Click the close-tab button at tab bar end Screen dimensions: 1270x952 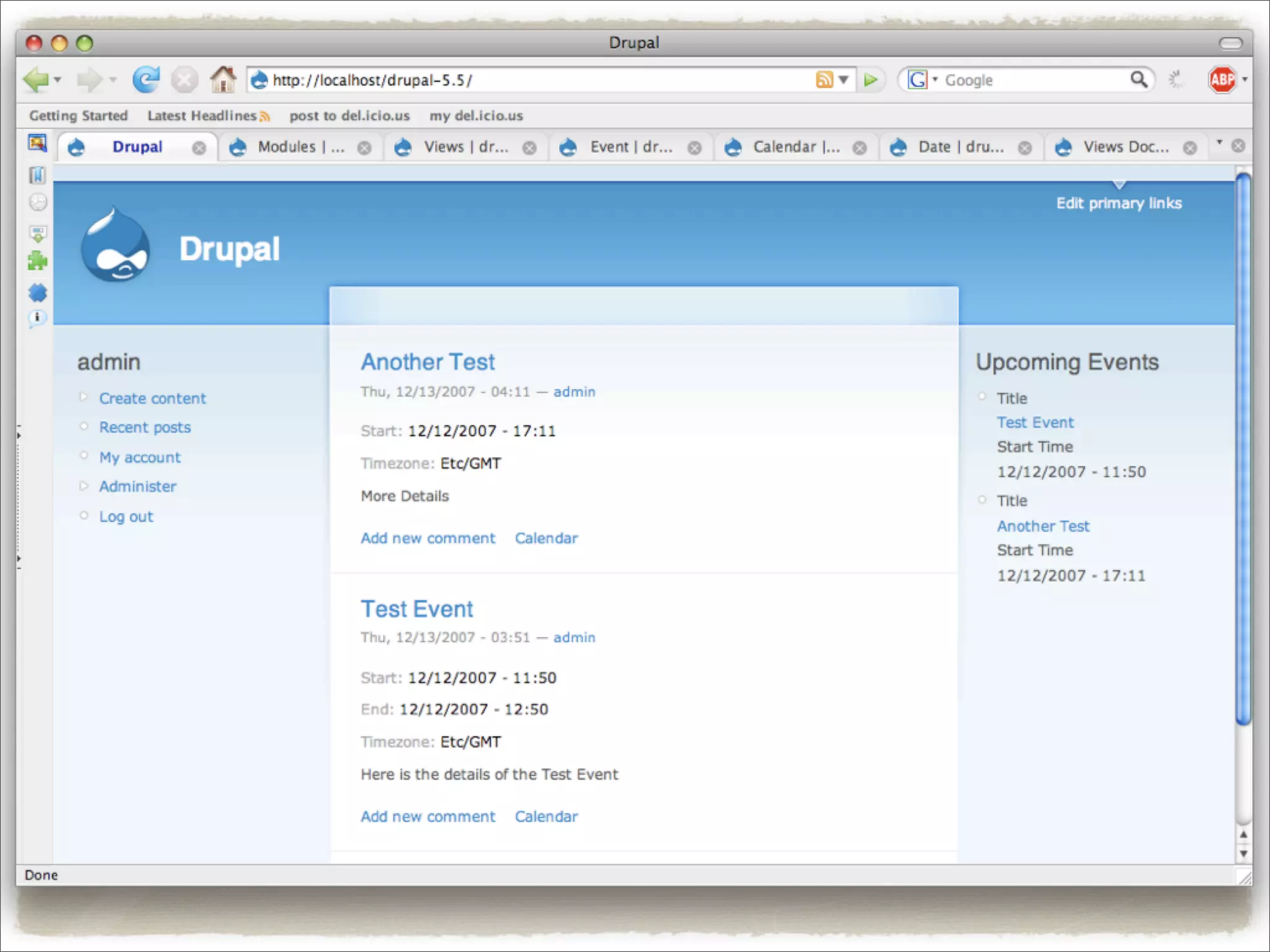(x=1238, y=146)
